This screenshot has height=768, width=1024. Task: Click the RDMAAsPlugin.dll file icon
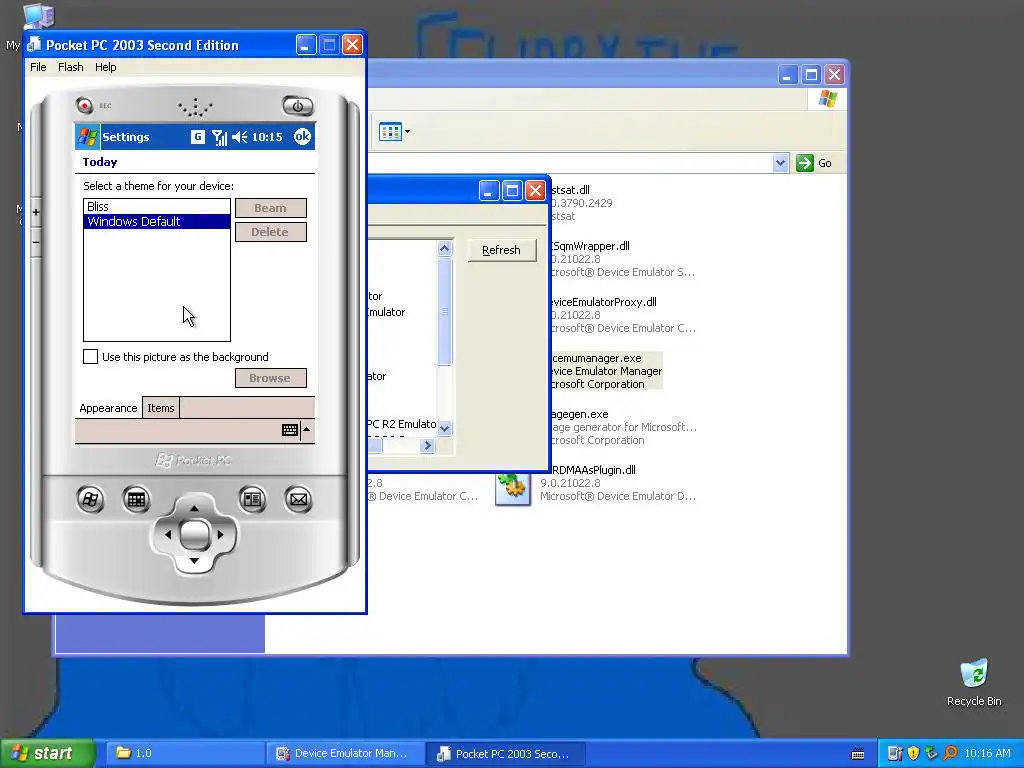pyautogui.click(x=513, y=487)
